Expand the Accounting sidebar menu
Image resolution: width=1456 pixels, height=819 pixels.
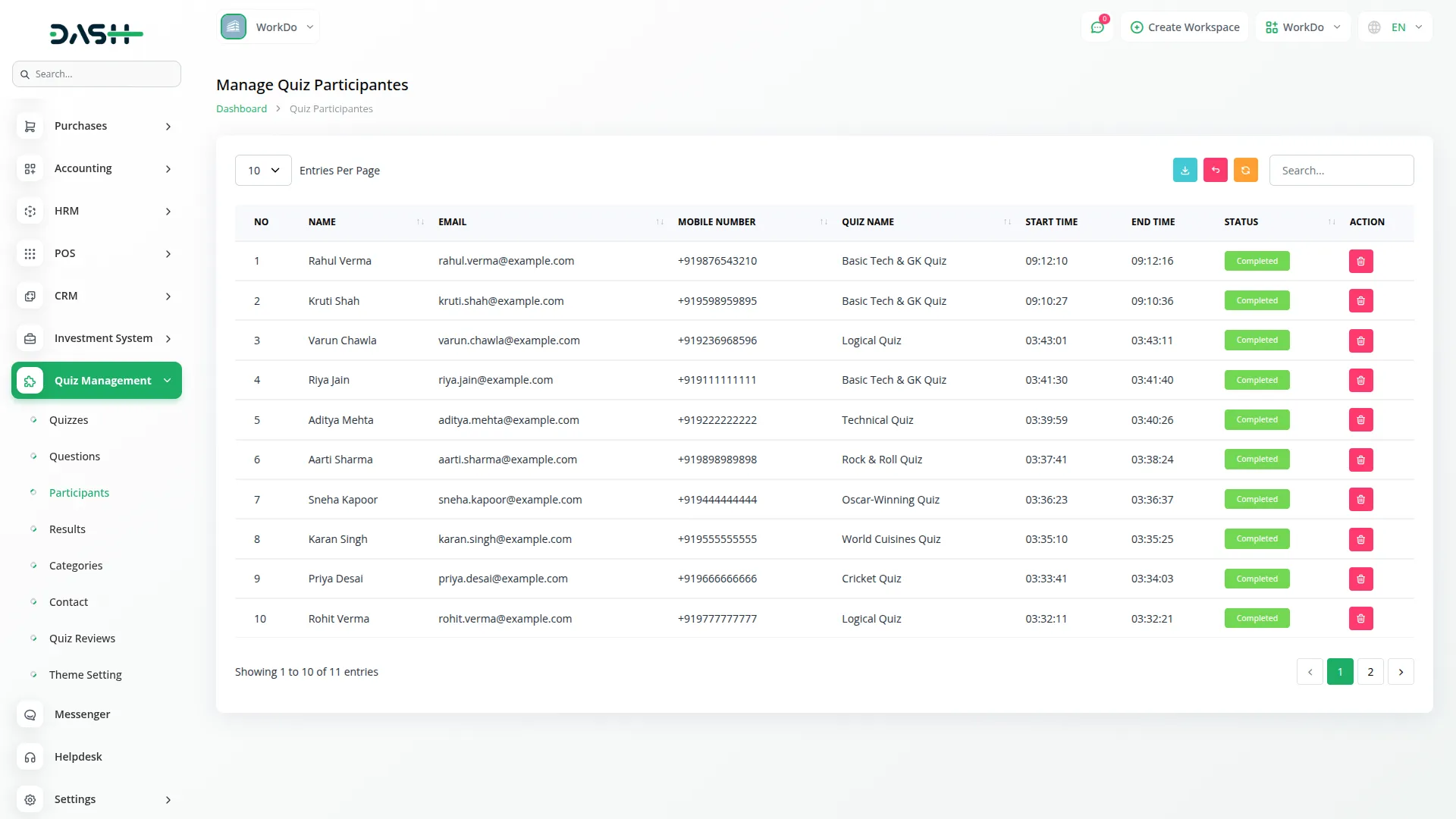[96, 168]
